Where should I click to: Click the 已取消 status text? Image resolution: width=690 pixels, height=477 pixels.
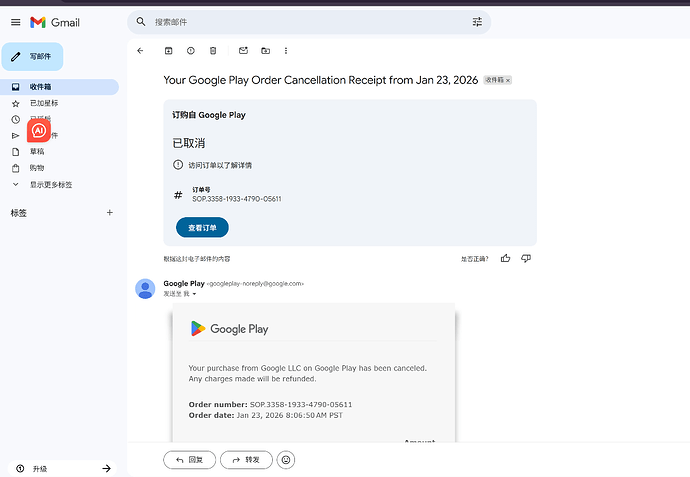click(189, 143)
